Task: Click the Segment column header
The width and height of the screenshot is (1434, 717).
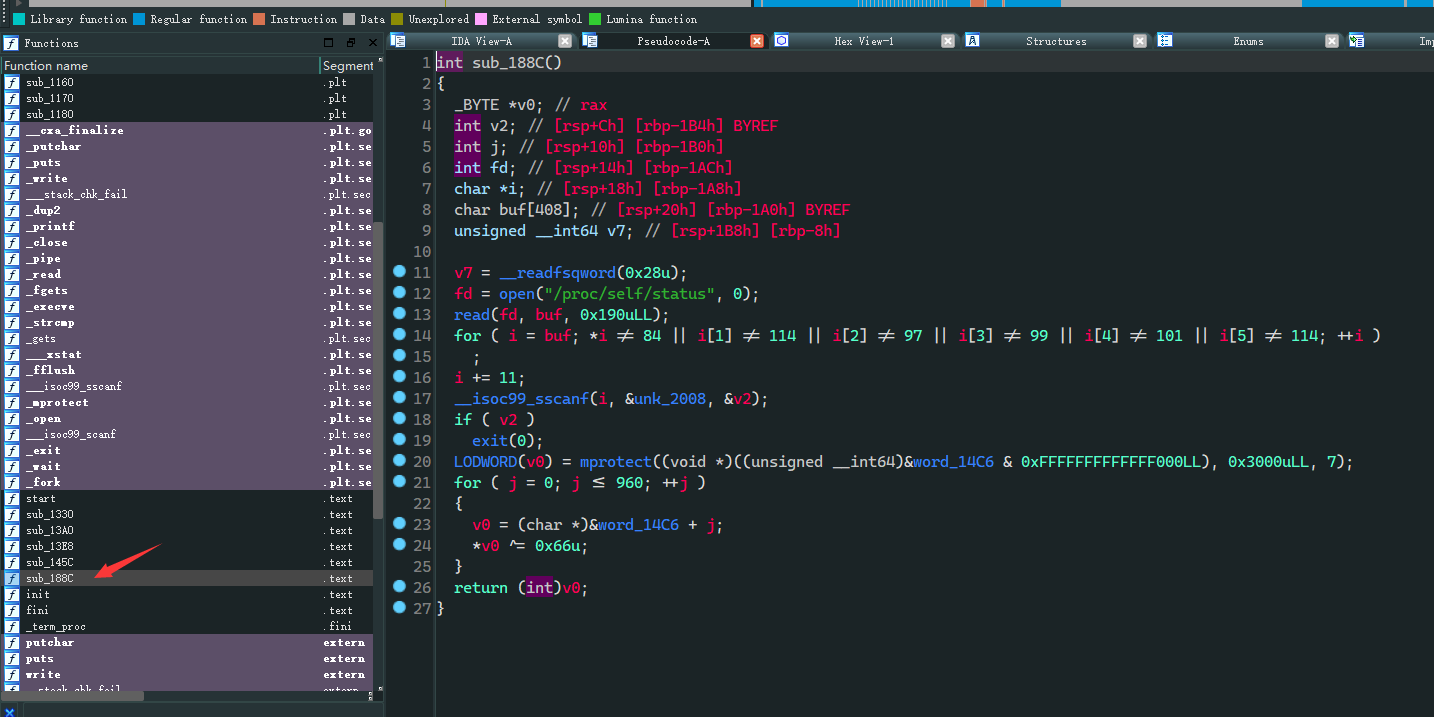Action: click(x=347, y=65)
